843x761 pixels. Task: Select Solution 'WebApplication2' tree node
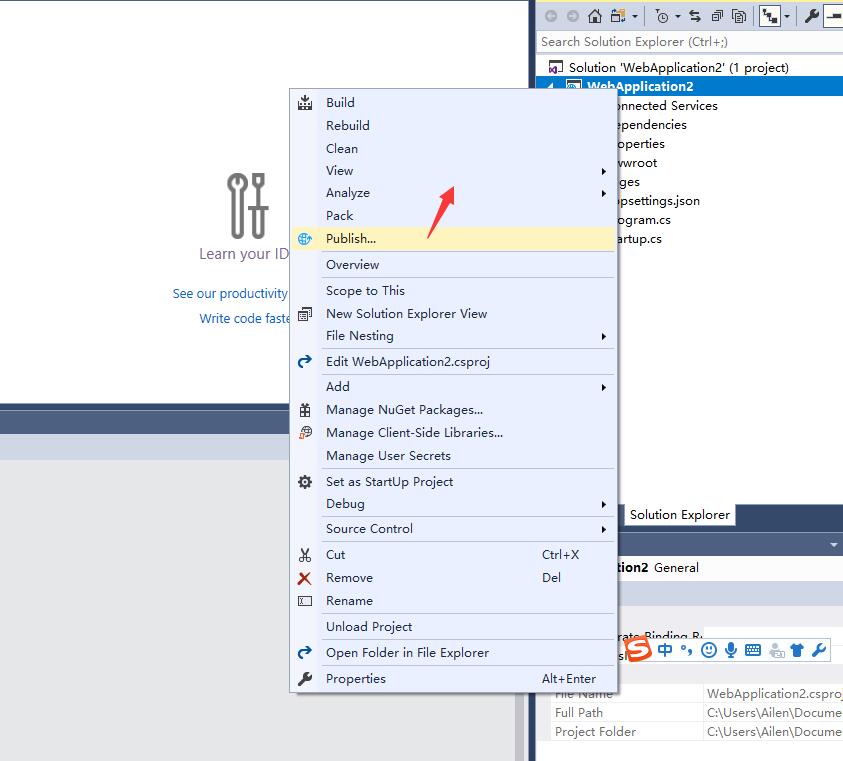tap(678, 68)
